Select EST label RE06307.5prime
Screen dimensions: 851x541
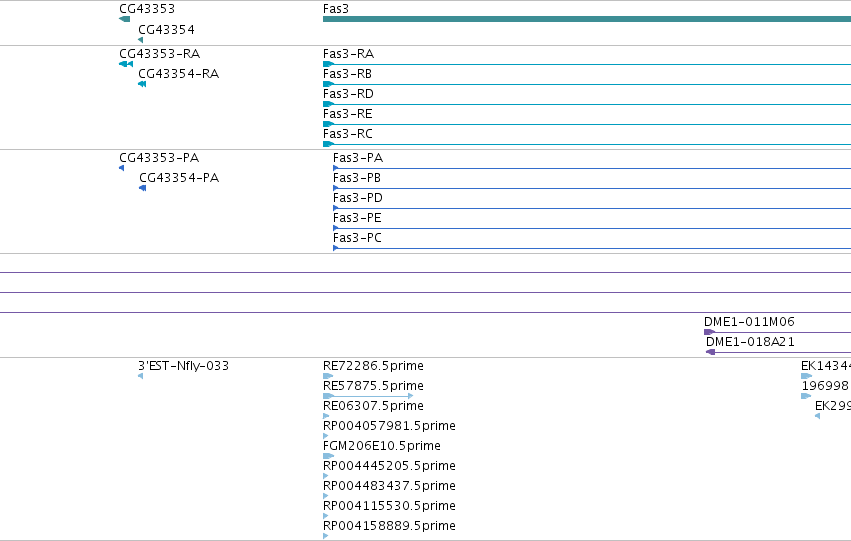(373, 406)
